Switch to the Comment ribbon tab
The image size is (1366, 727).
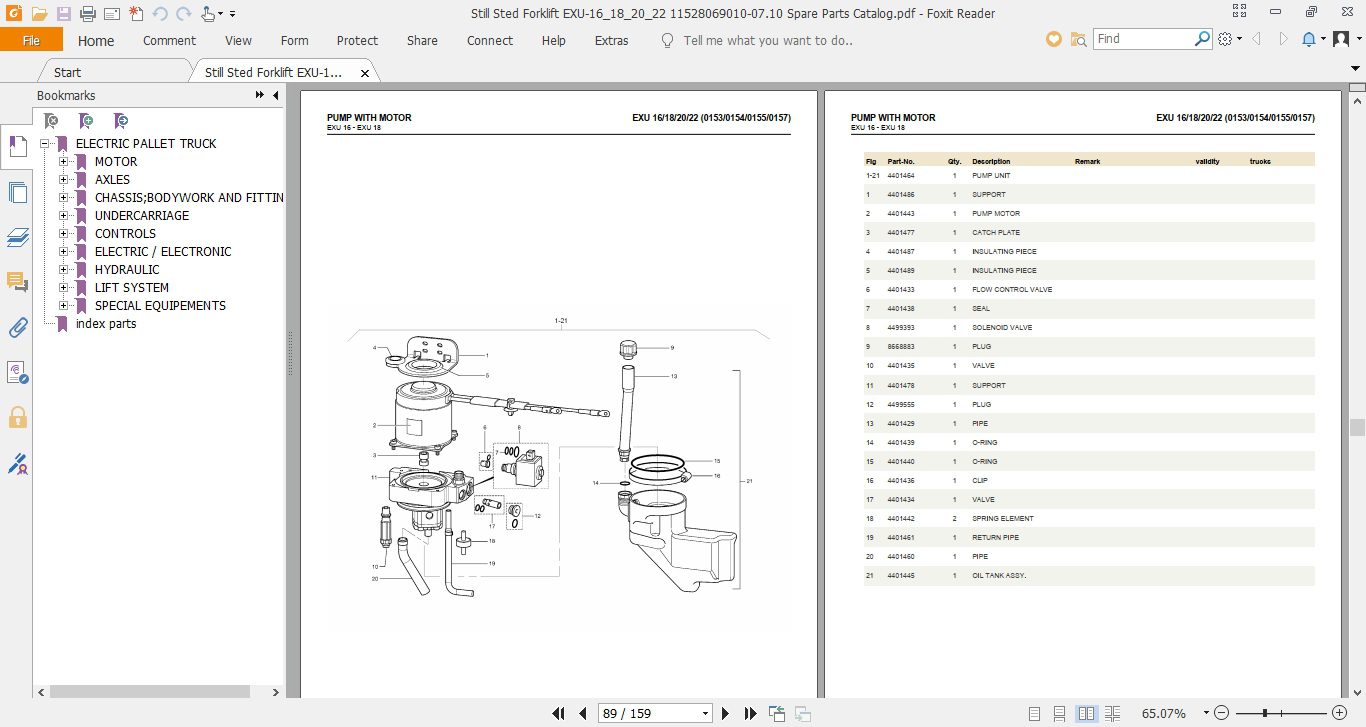pyautogui.click(x=169, y=41)
